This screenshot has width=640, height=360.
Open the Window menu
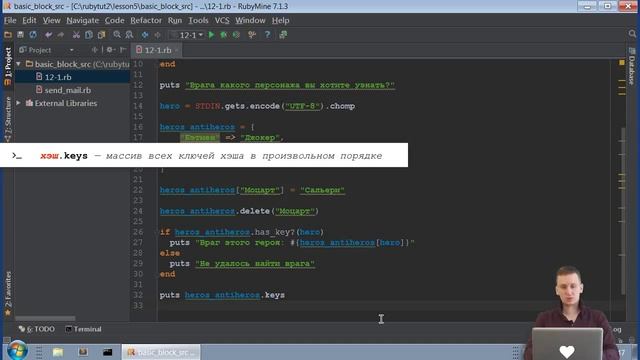250,20
